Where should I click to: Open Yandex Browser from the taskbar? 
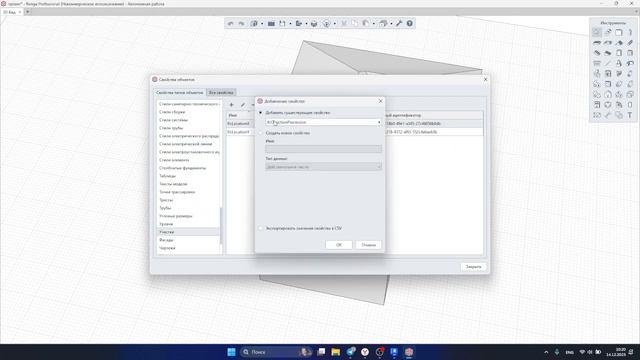click(x=365, y=352)
